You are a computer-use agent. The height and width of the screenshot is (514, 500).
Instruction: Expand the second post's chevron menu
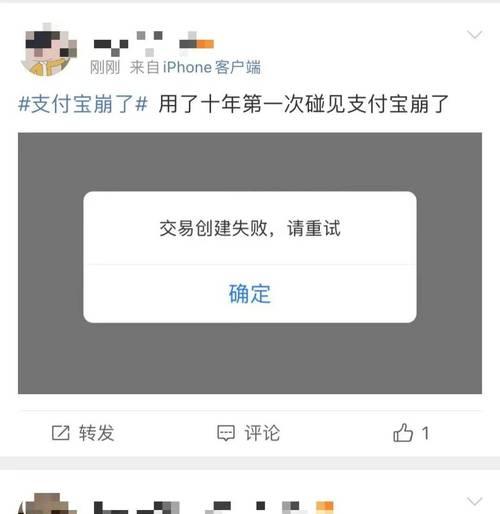[x=474, y=501]
